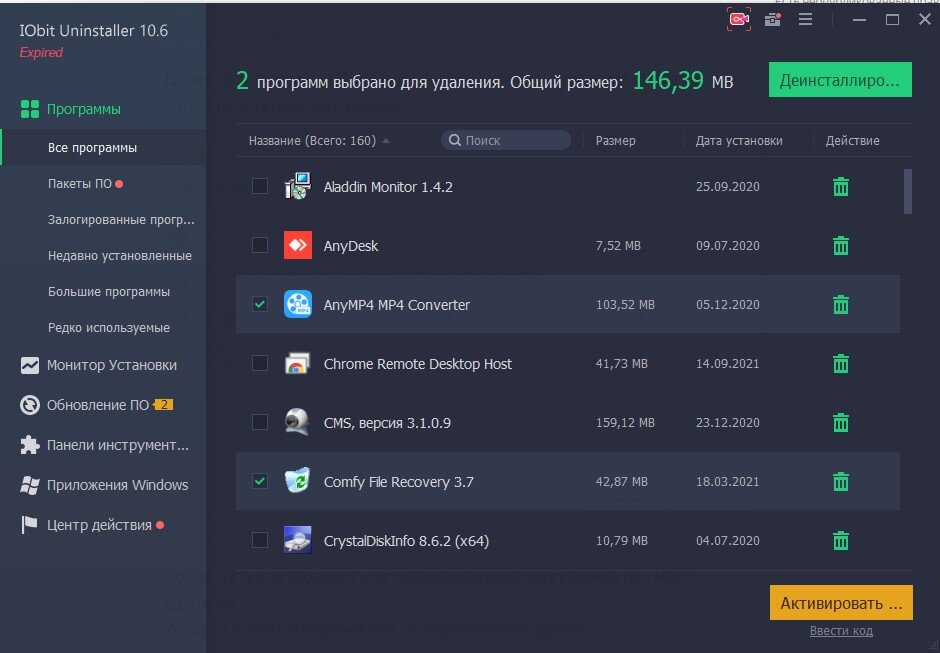Image resolution: width=940 pixels, height=653 pixels.
Task: Click the trash icon for AnyDesk
Action: [x=840, y=245]
